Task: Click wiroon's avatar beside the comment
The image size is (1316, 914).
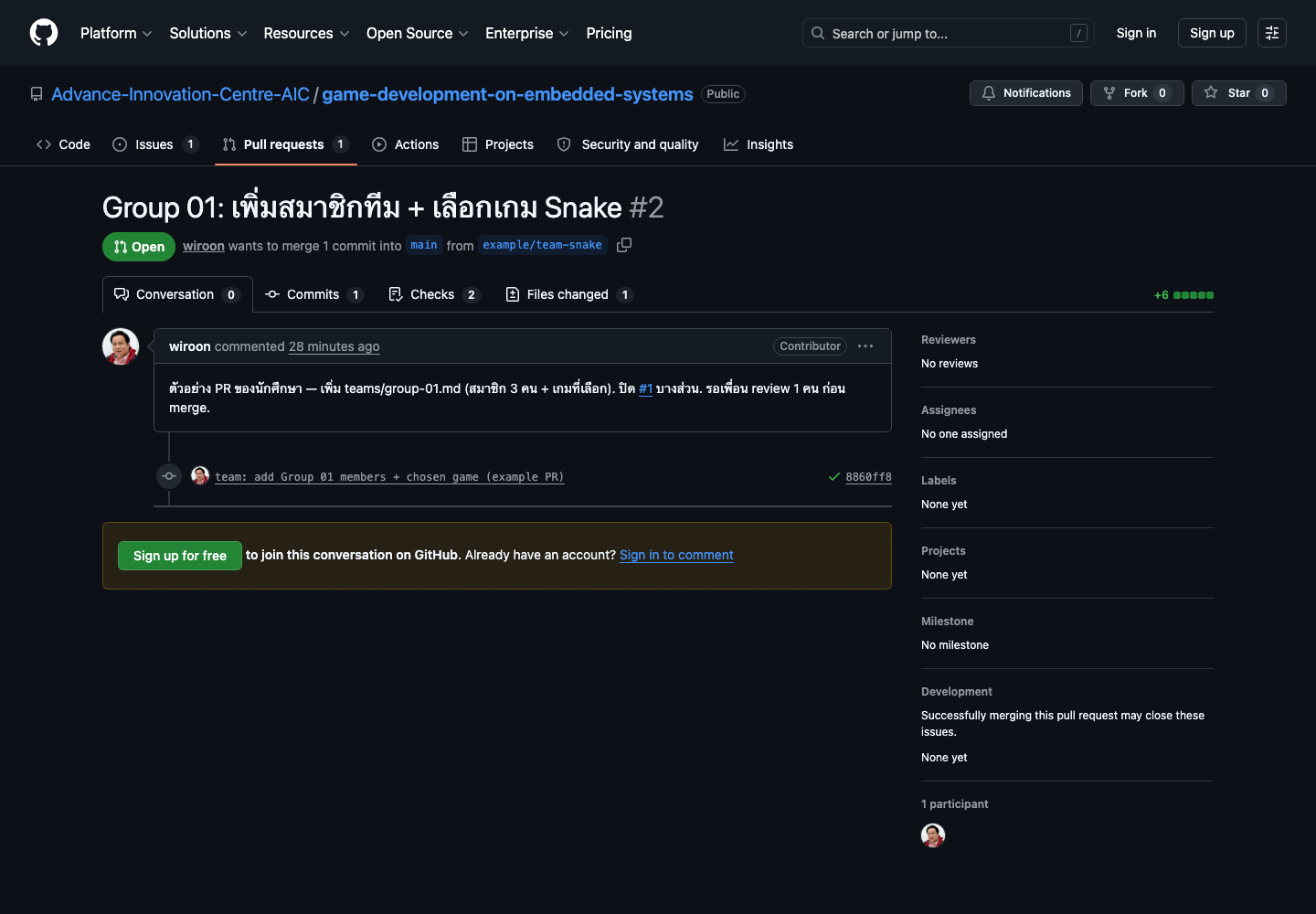Action: (121, 346)
